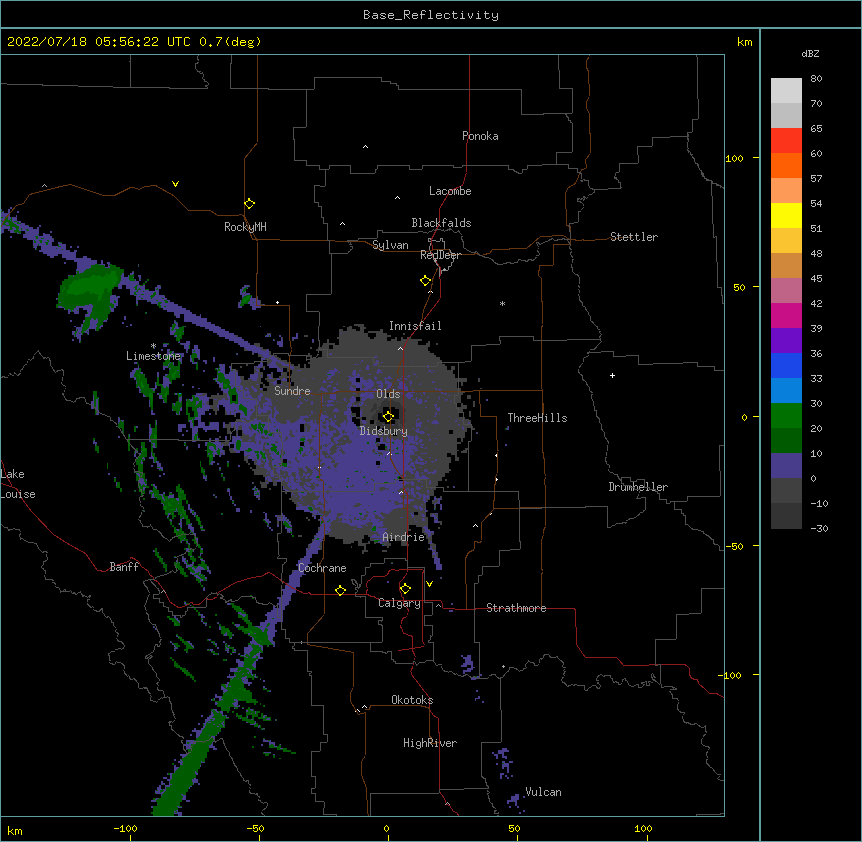The height and width of the screenshot is (842, 862).
Task: Click the Banff town label
Action: 124,567
